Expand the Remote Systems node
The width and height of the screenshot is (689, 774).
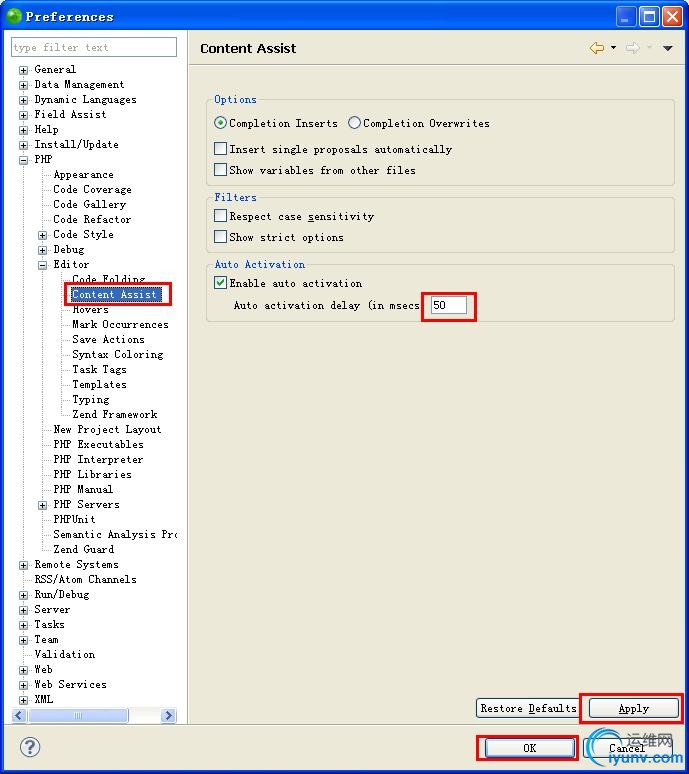click(x=23, y=565)
